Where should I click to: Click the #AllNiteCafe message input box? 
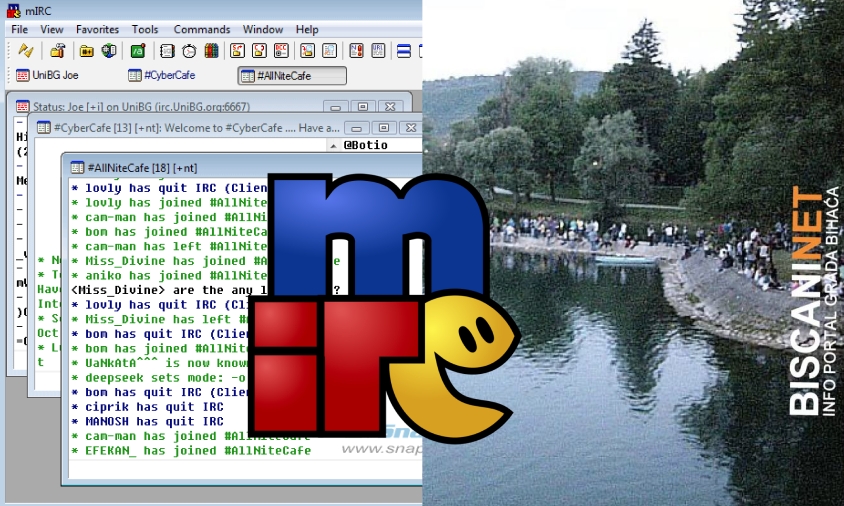[x=245, y=470]
